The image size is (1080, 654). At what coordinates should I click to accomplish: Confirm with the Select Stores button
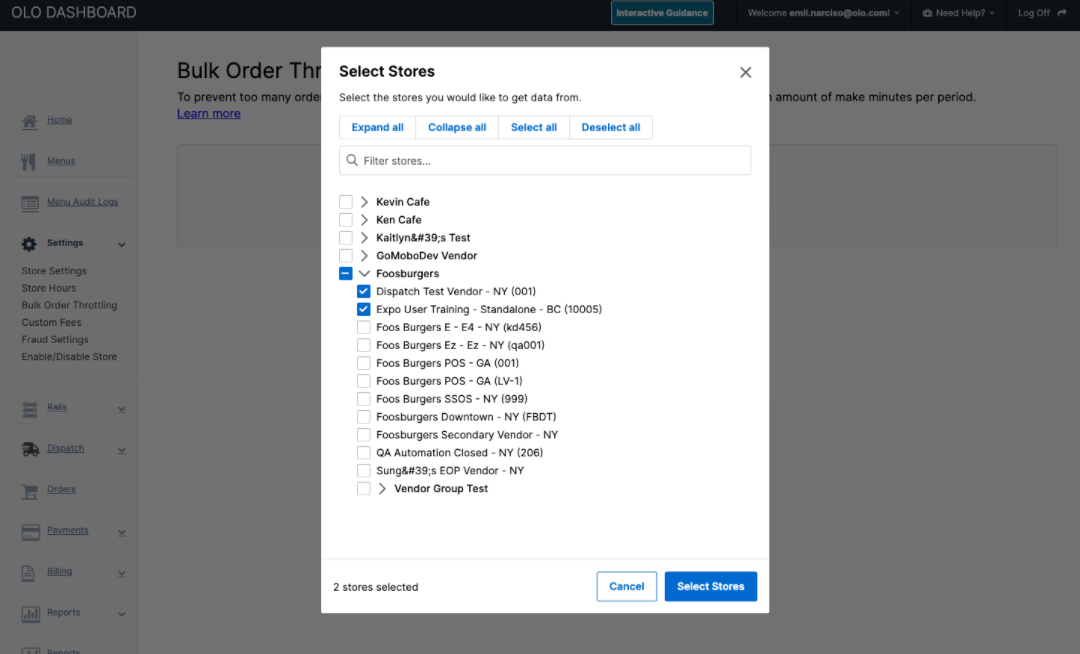coord(711,587)
